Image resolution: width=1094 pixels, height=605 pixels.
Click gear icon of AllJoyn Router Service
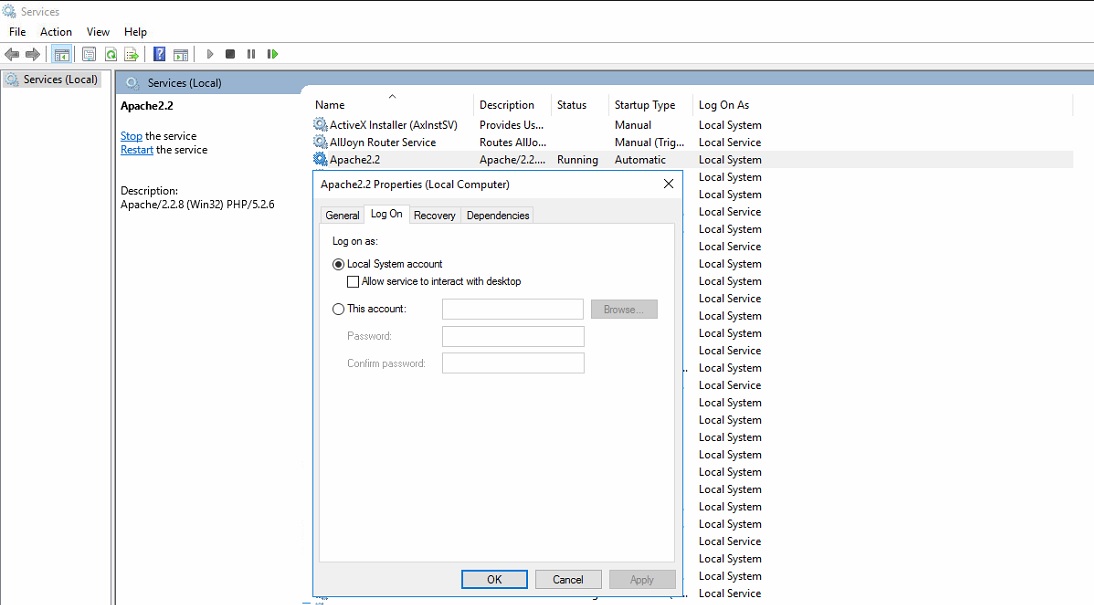pos(320,142)
